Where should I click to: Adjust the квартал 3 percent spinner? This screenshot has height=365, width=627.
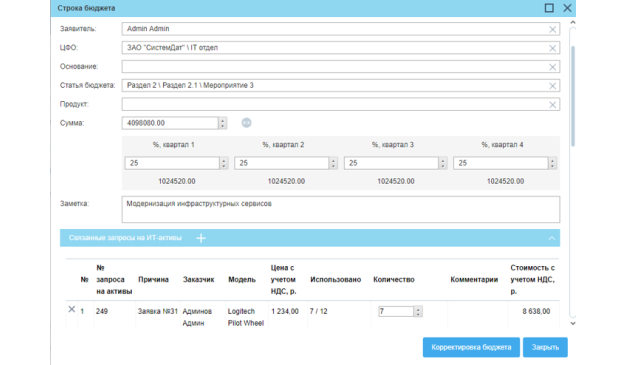(443, 163)
